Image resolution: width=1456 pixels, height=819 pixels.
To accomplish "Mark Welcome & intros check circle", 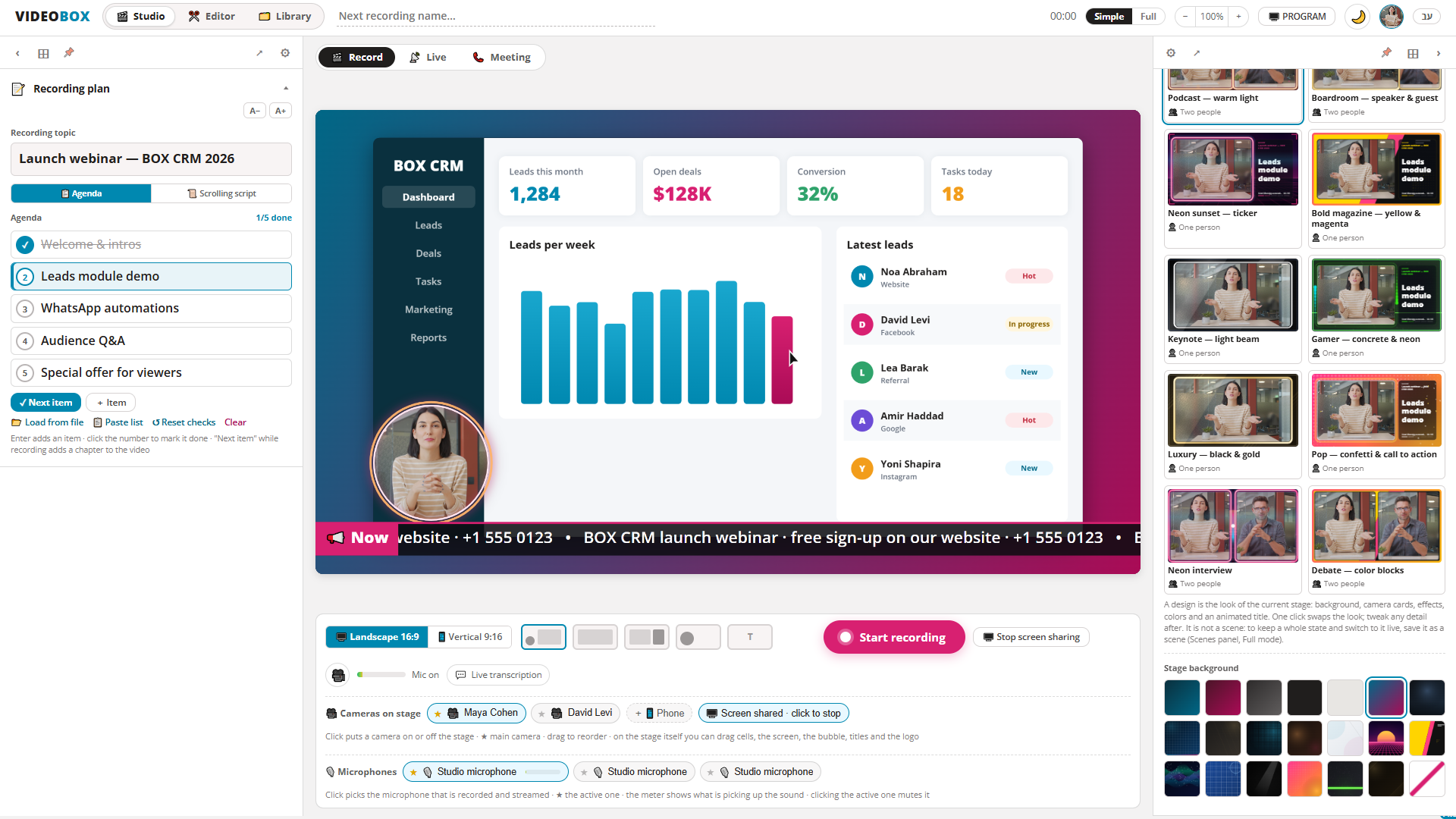I will coord(25,244).
